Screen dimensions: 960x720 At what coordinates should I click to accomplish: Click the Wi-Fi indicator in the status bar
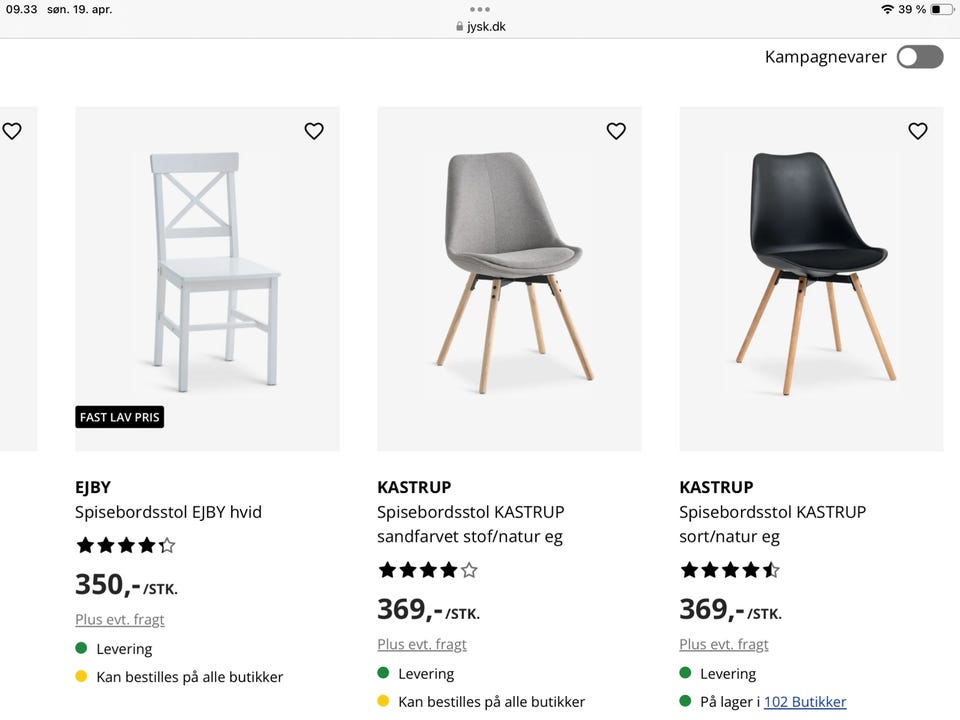coord(889,9)
